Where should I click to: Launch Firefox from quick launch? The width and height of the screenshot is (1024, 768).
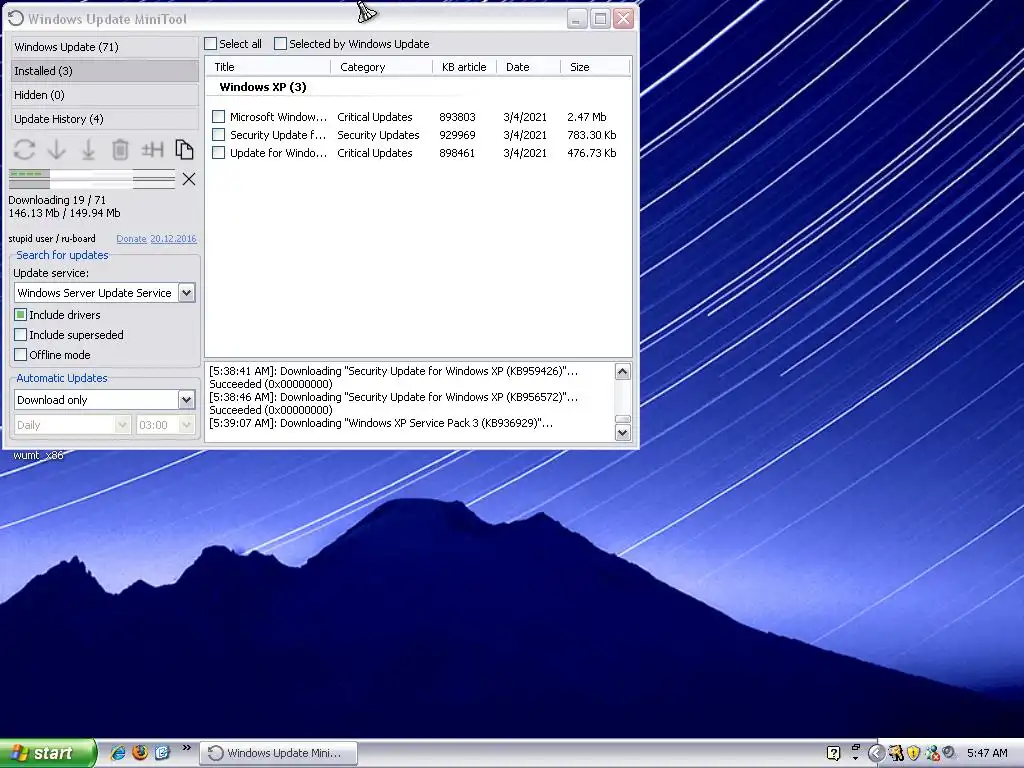click(x=140, y=752)
